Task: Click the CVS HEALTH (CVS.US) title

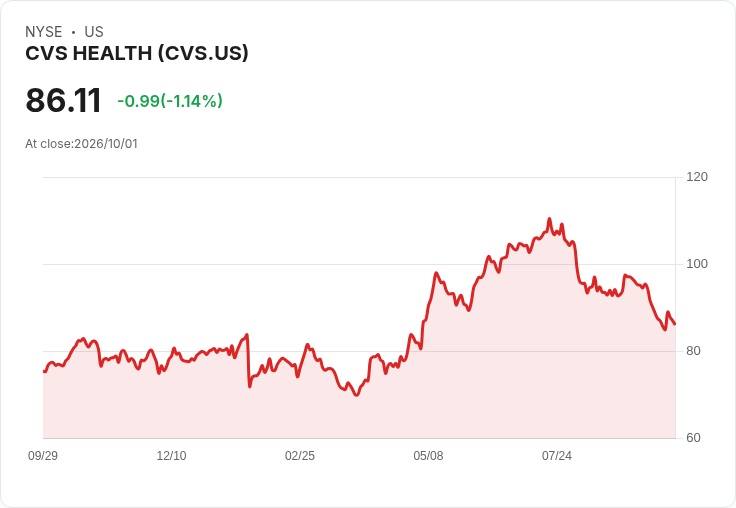Action: [x=137, y=54]
